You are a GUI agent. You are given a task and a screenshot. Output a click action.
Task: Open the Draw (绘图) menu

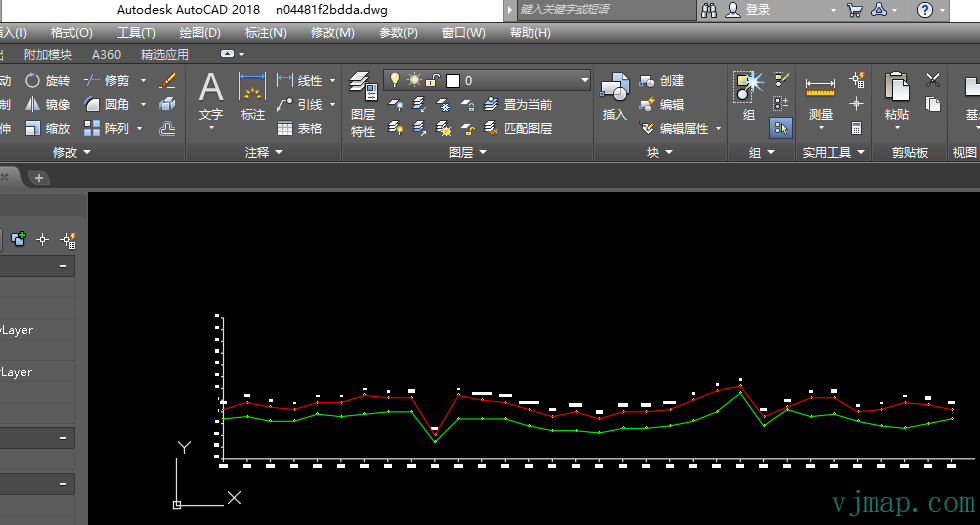coord(200,33)
